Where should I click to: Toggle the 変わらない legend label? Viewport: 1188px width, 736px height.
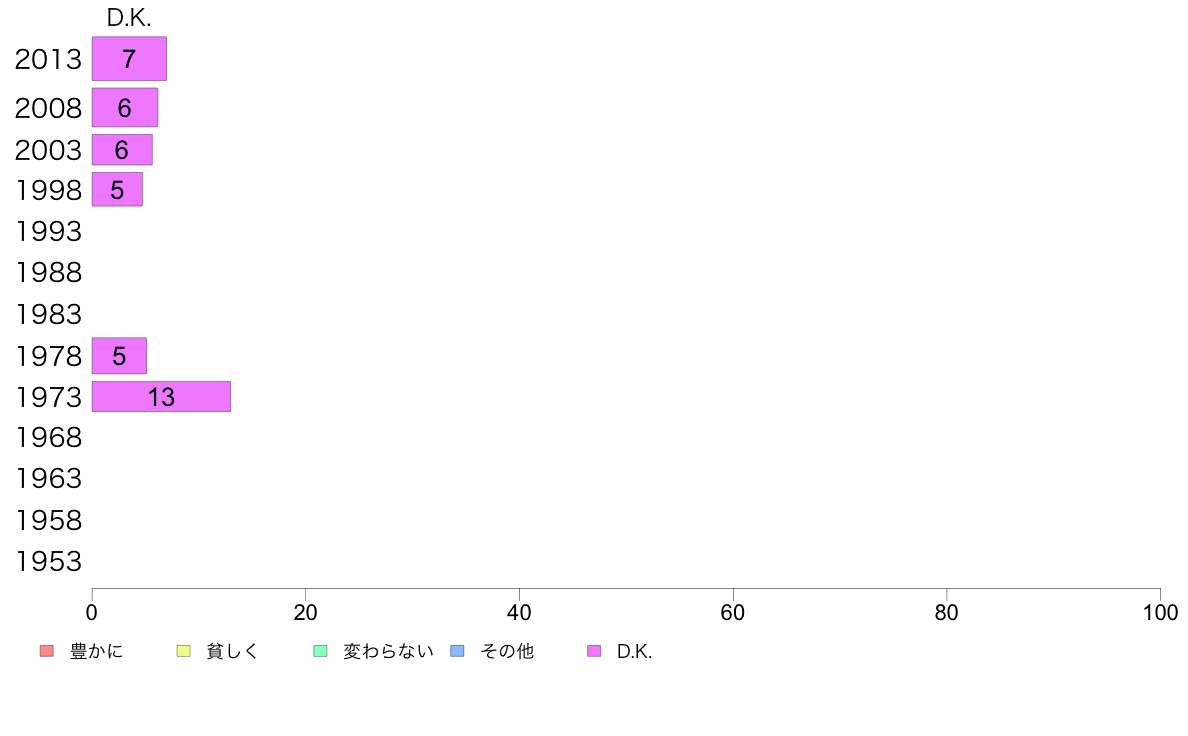click(x=388, y=651)
